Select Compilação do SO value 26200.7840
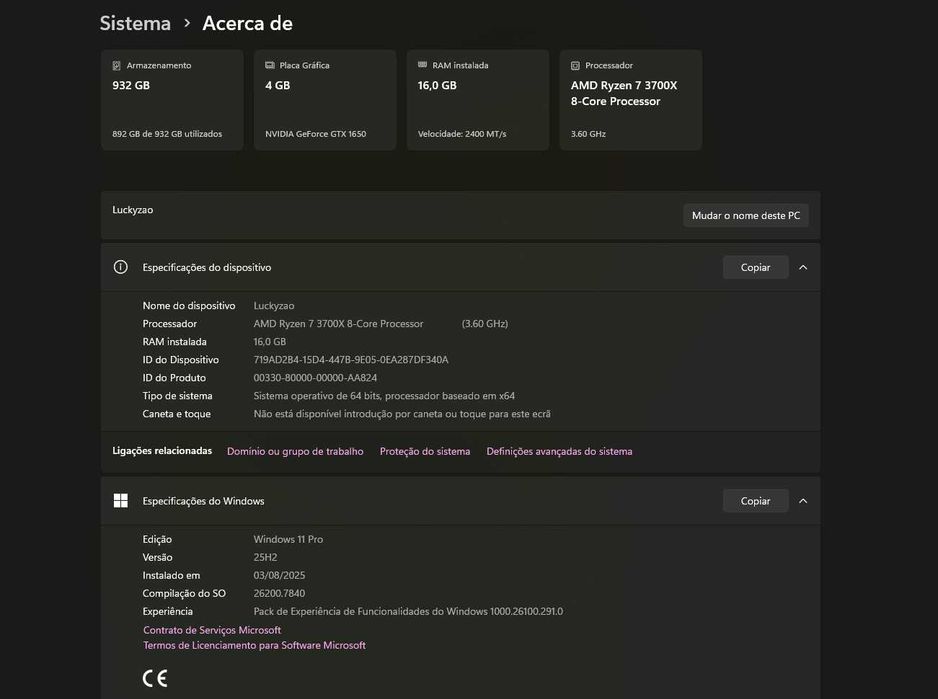Screen dimensions: 938x699 279,593
